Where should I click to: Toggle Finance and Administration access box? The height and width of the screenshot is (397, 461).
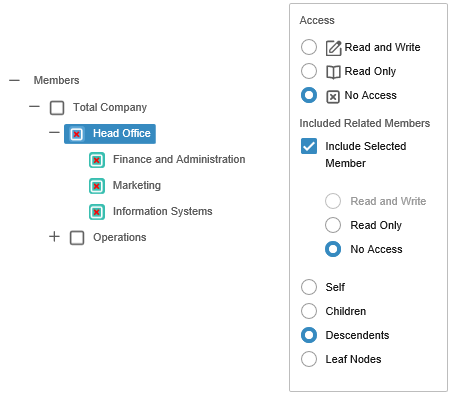pyautogui.click(x=97, y=160)
